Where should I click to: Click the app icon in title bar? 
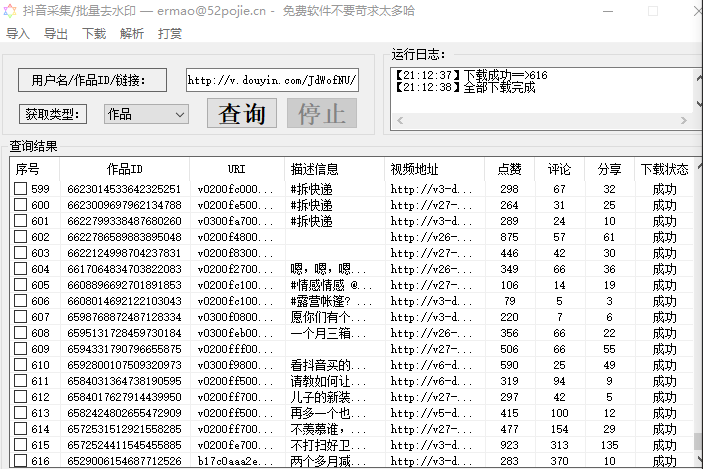point(10,11)
